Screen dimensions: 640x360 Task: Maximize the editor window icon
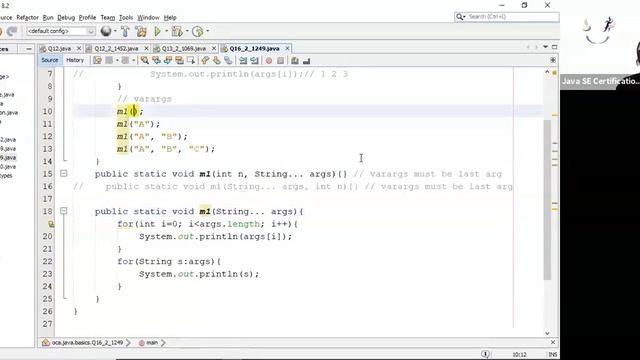click(x=554, y=47)
